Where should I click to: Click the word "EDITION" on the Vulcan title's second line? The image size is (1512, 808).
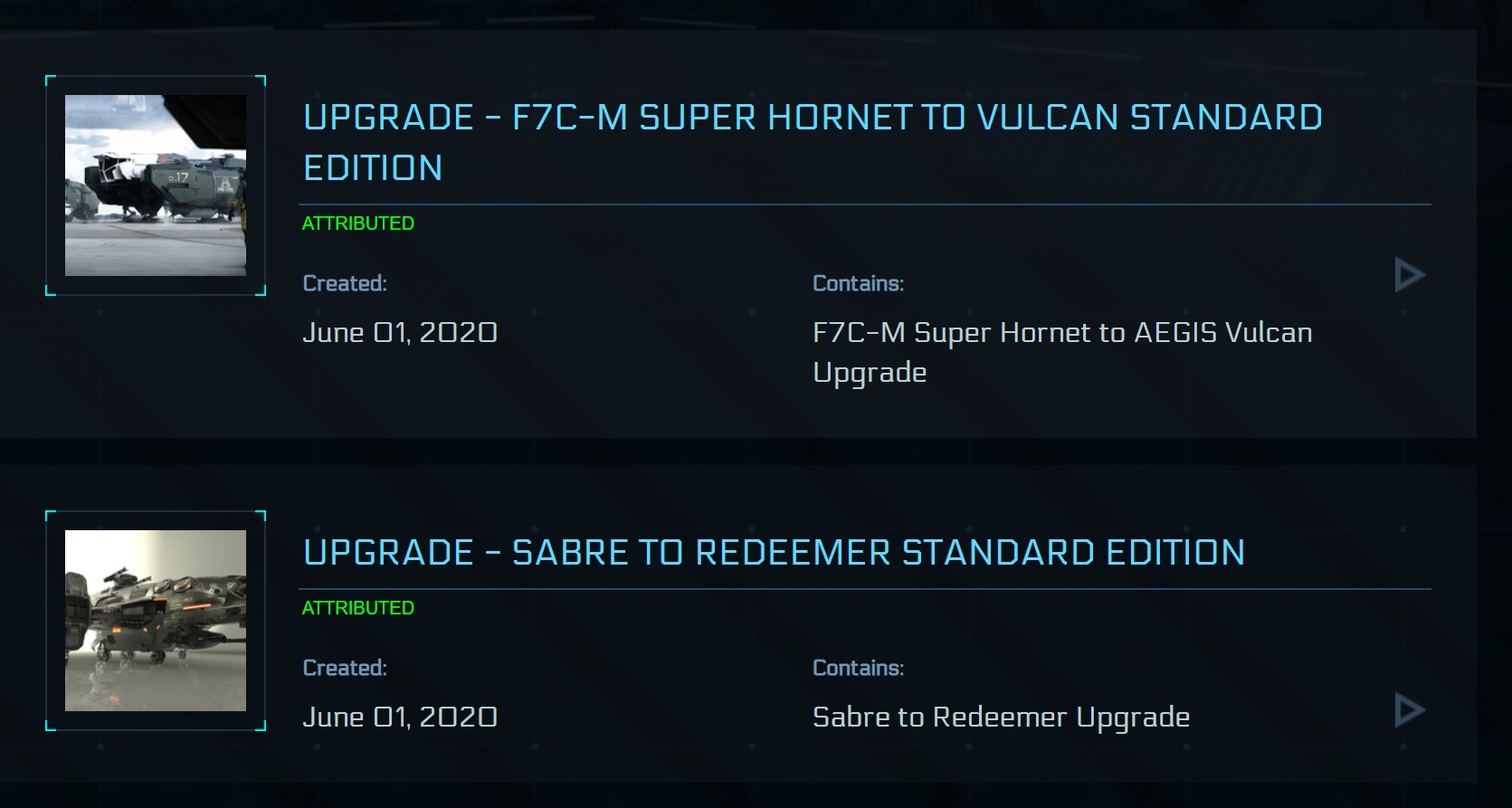tap(373, 168)
